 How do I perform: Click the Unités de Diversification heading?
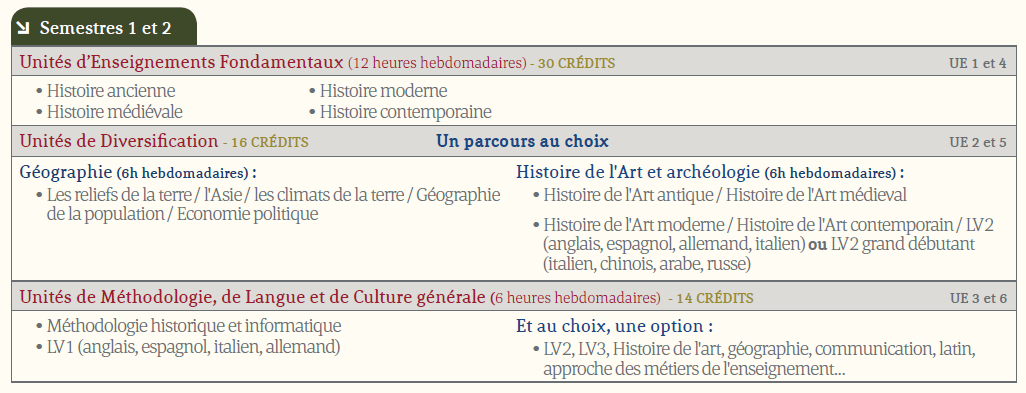tap(118, 141)
